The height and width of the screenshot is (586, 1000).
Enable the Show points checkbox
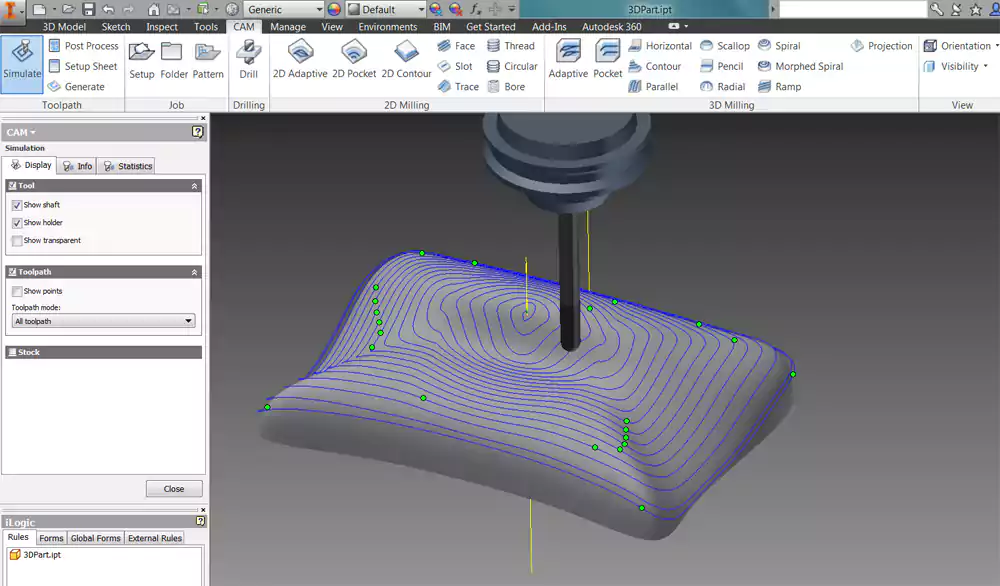point(17,291)
